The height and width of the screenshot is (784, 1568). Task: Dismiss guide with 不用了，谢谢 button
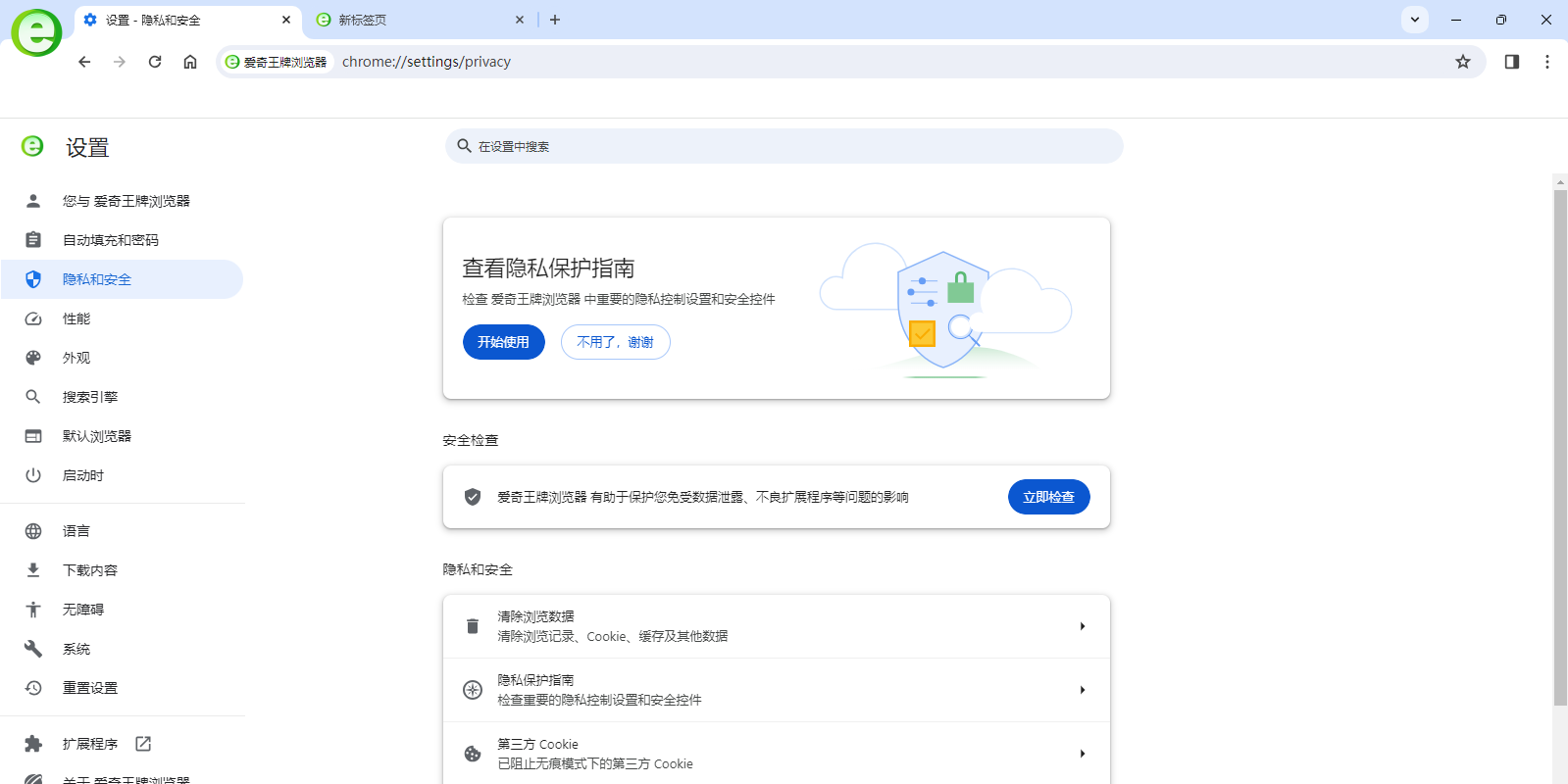pyautogui.click(x=615, y=342)
